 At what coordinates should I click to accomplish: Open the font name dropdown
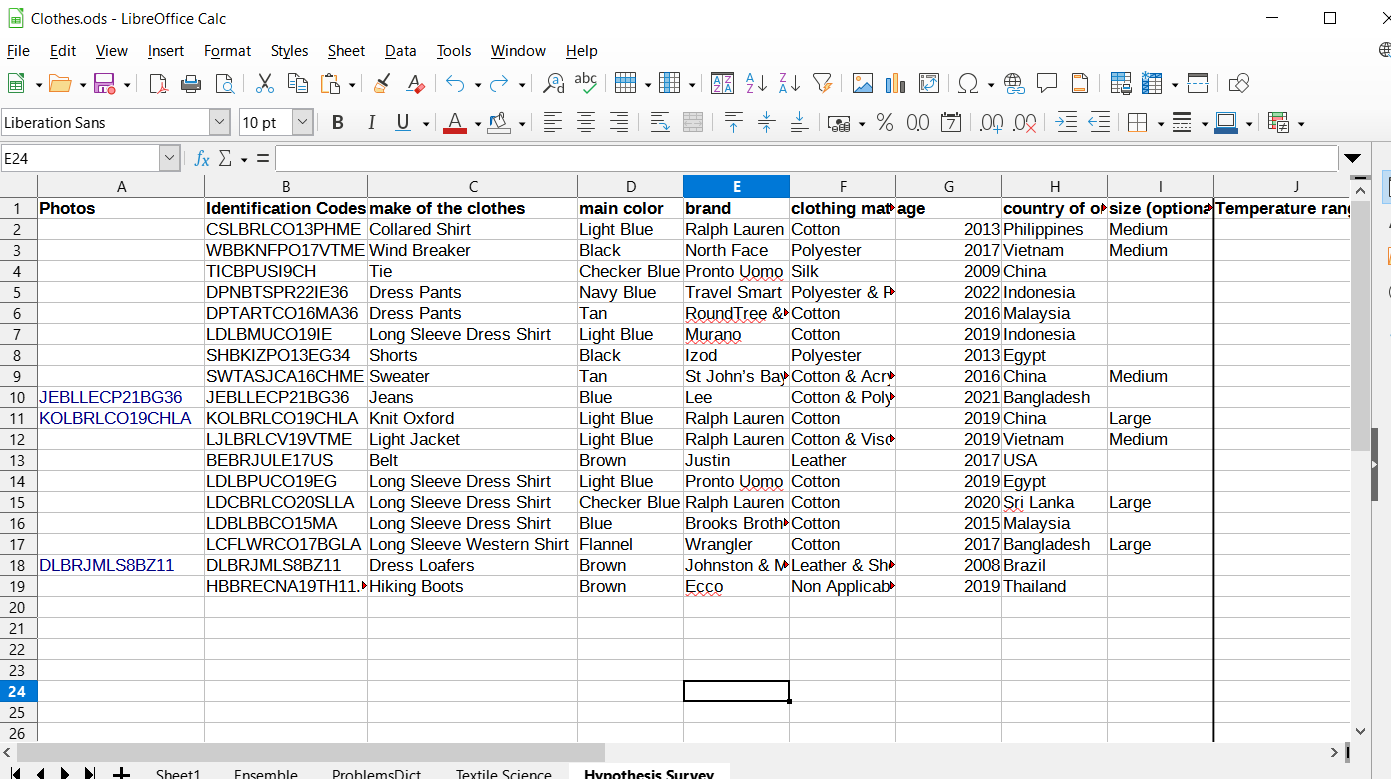pyautogui.click(x=220, y=122)
